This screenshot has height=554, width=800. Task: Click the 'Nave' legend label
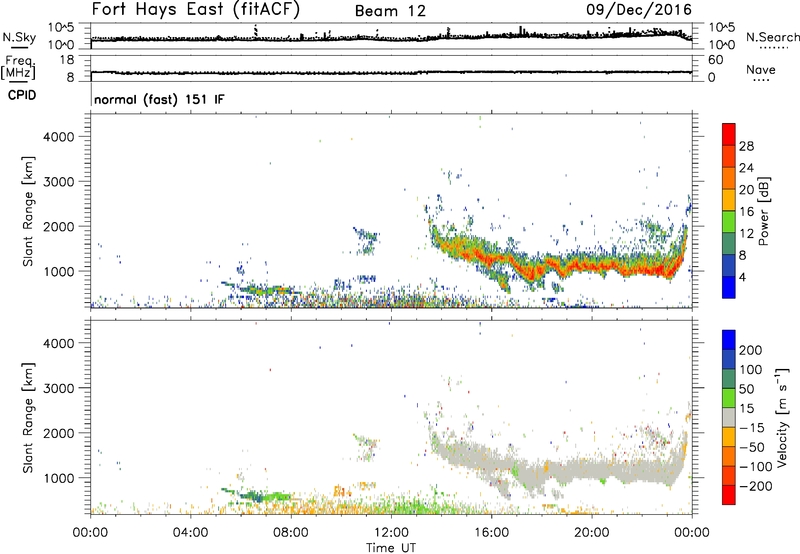761,69
